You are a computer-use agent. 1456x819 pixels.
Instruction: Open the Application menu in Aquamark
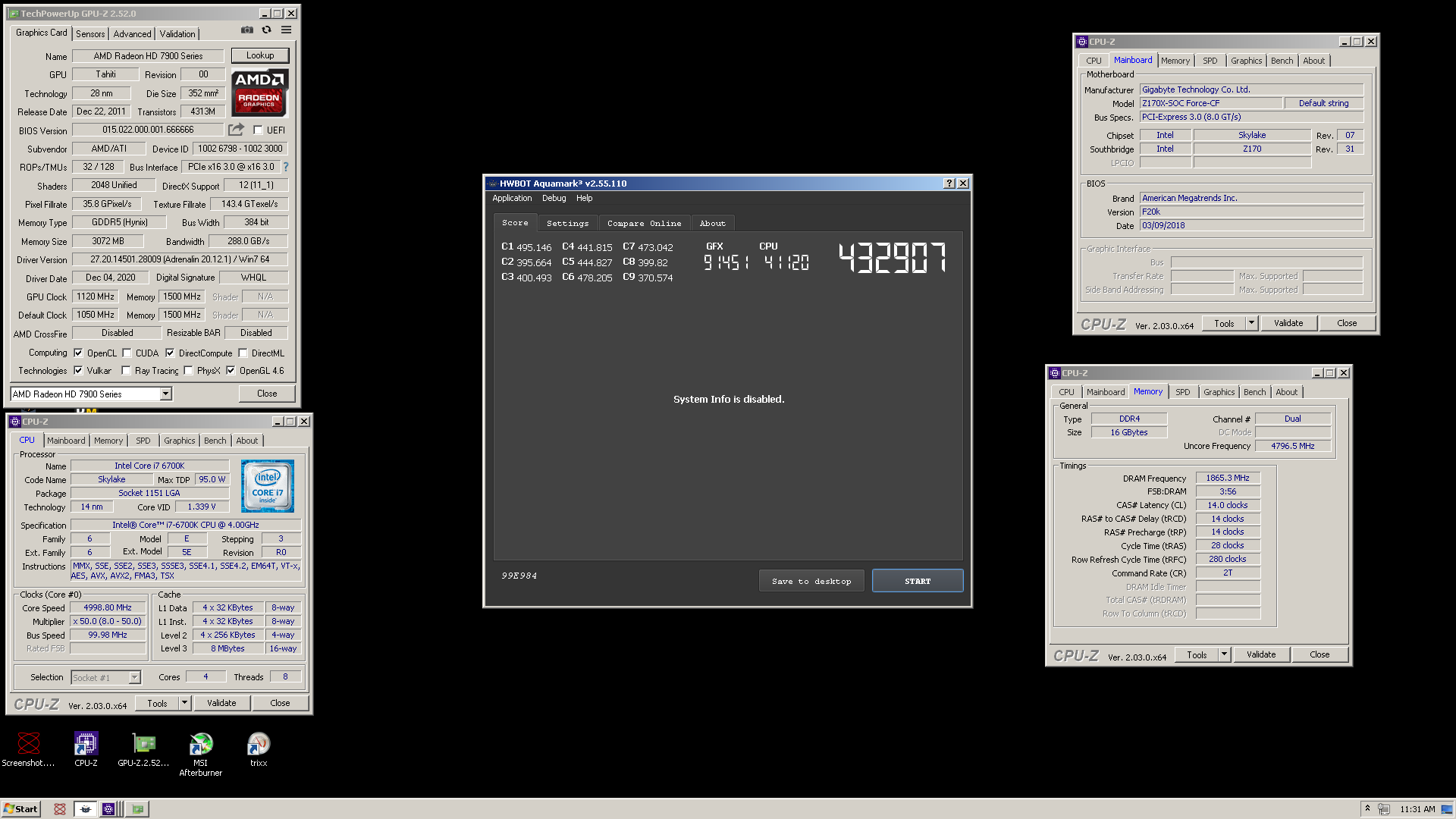click(512, 198)
